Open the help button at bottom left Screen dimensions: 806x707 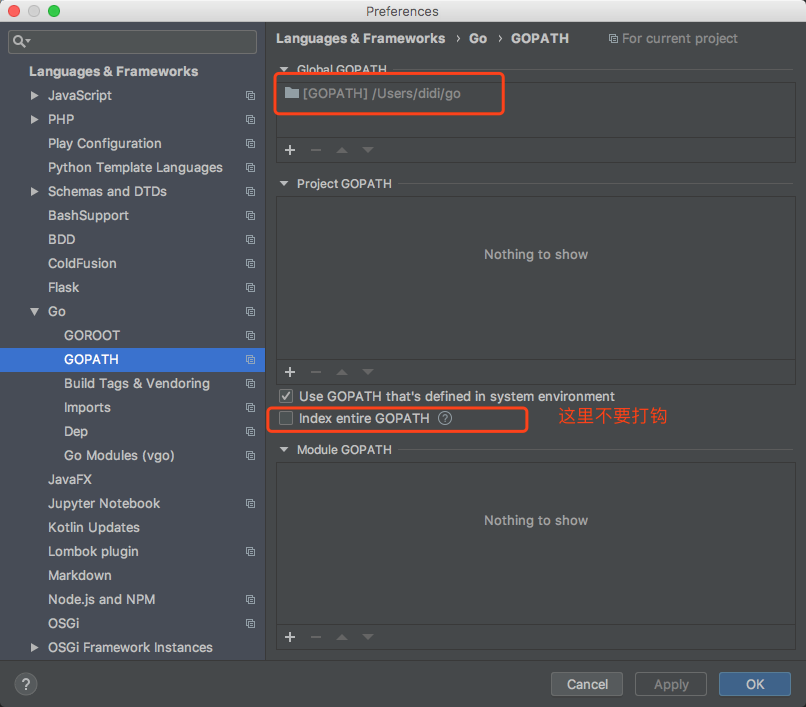pos(26,684)
